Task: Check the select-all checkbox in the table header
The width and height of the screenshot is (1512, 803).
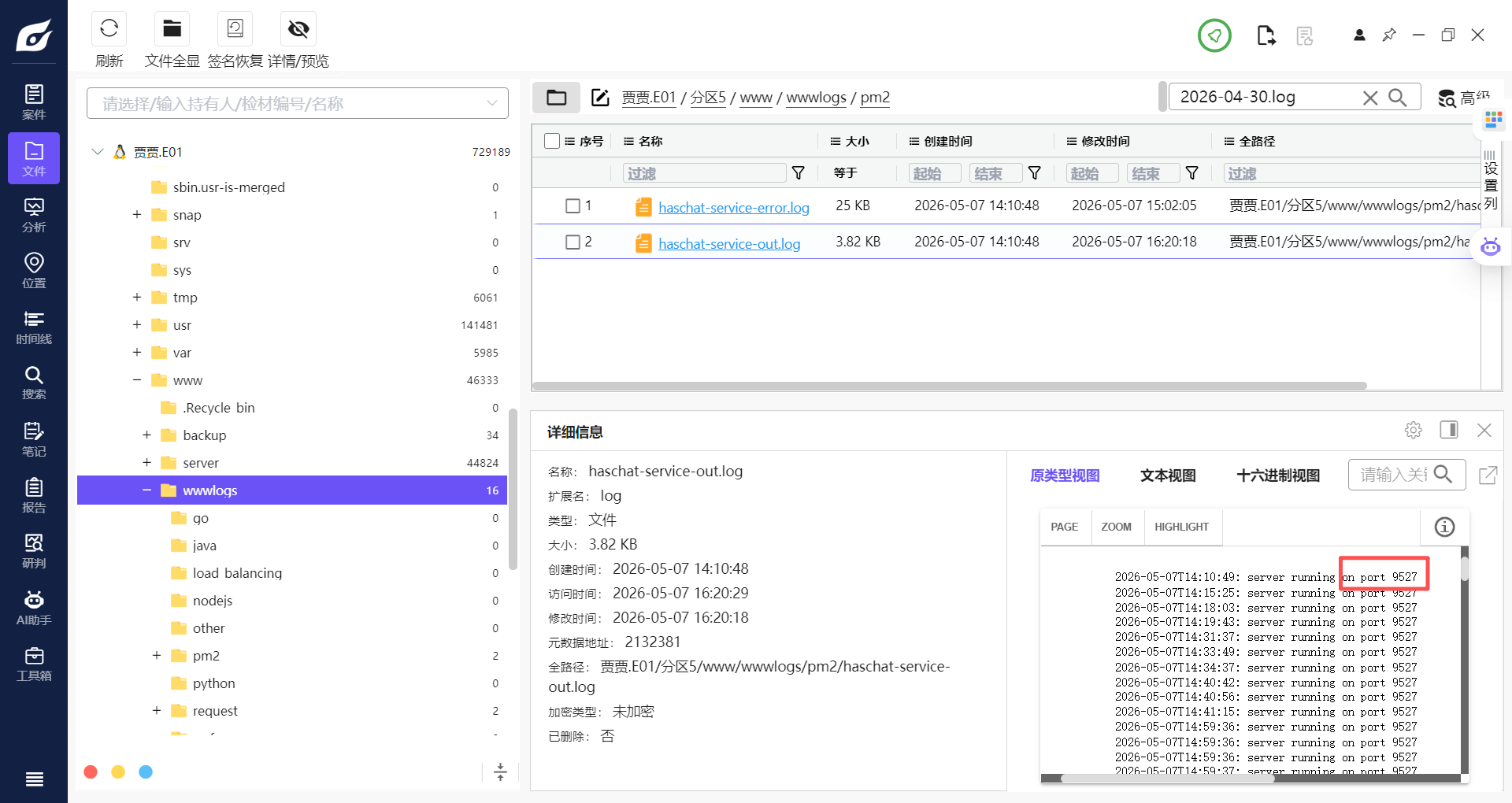Action: [x=552, y=141]
